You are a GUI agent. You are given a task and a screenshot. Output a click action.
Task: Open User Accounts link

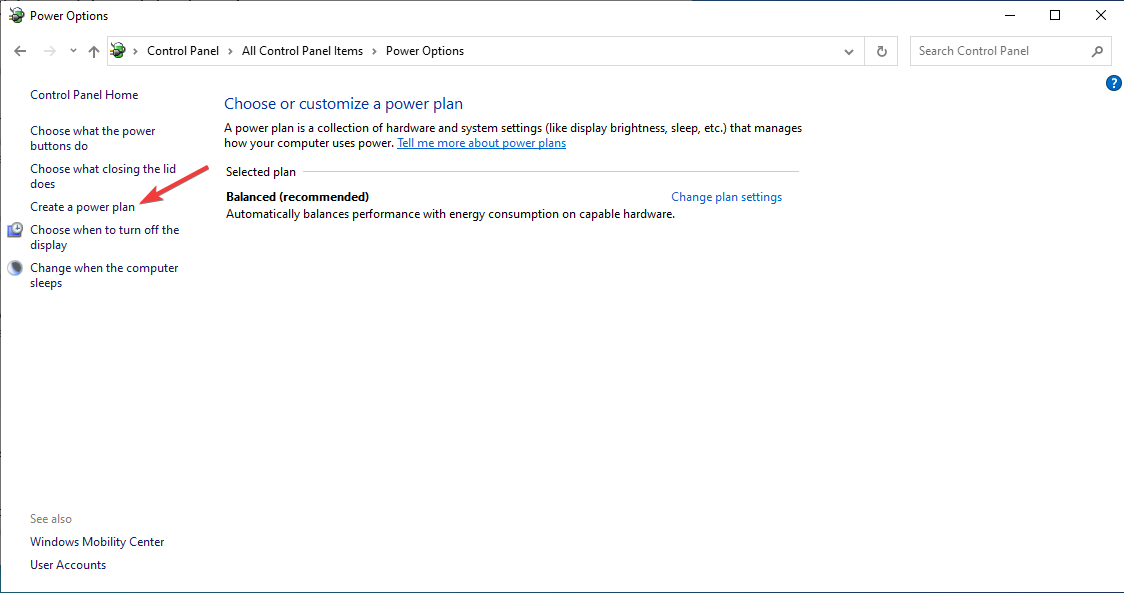click(x=68, y=565)
